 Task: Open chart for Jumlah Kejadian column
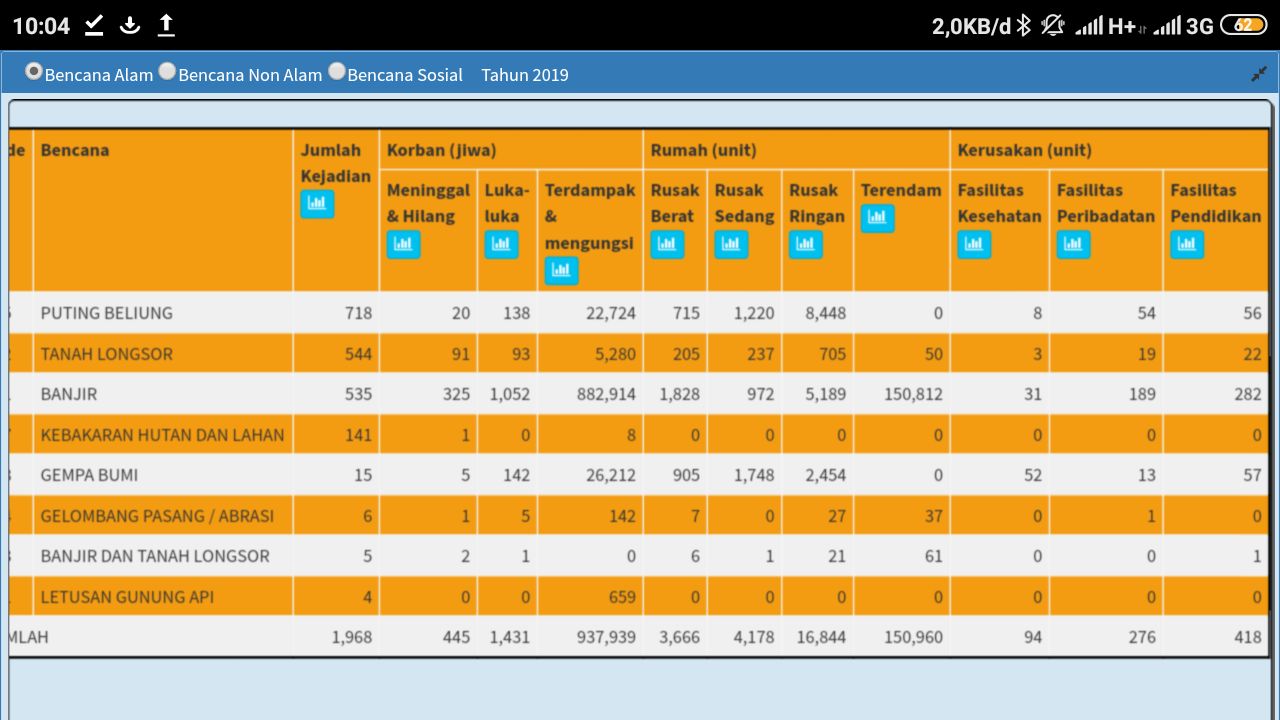(317, 204)
